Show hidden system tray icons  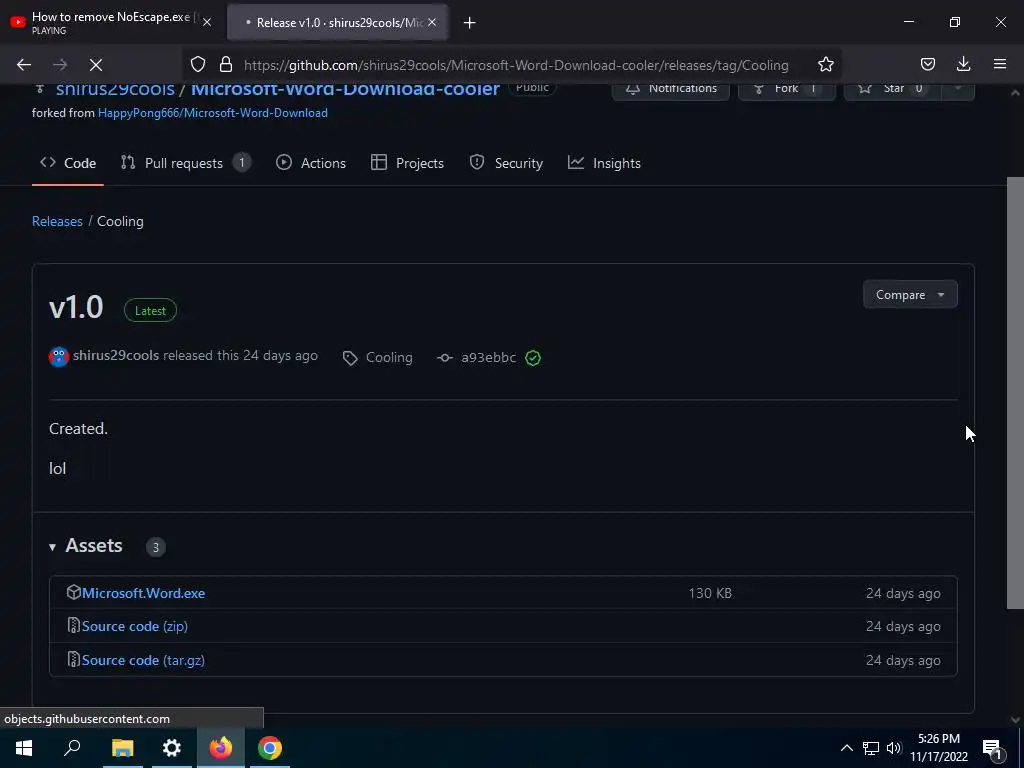click(846, 748)
